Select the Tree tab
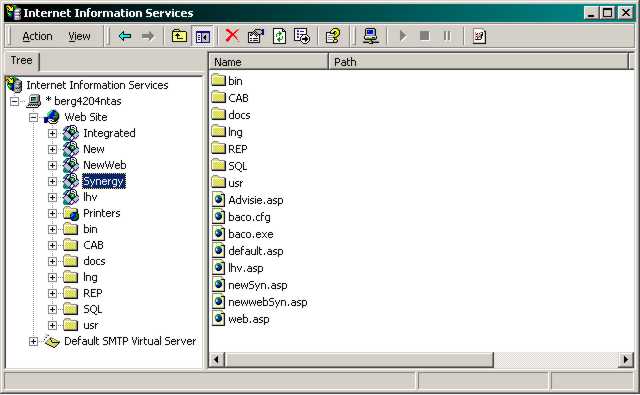 pyautogui.click(x=22, y=61)
